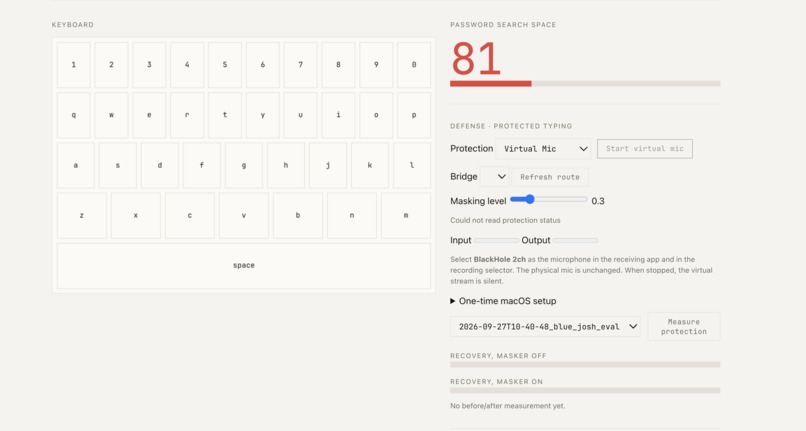This screenshot has height=431, width=806.
Task: Click the 'Recovery, masker on' bar
Action: 585,390
